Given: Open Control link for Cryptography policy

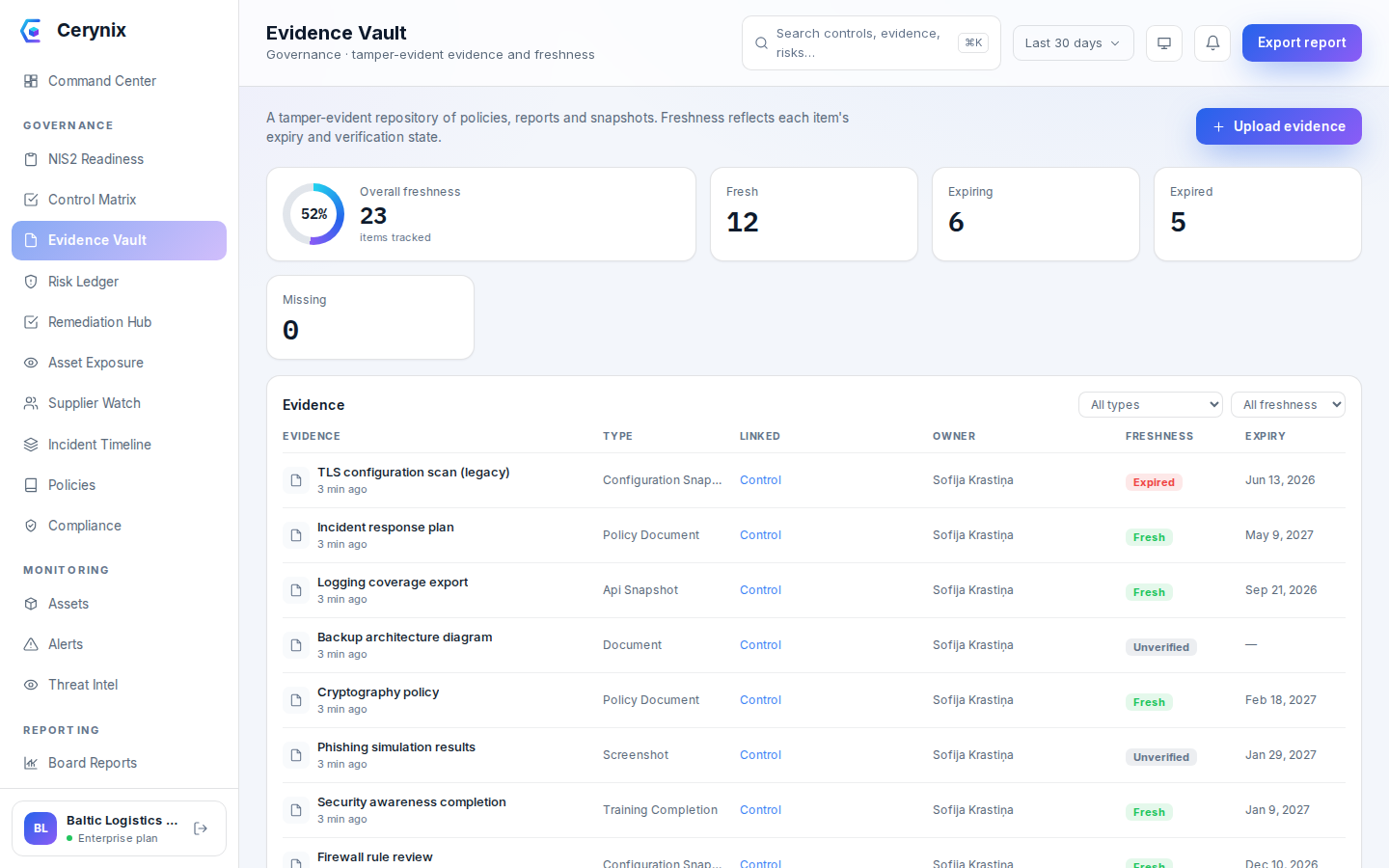Looking at the screenshot, I should [x=760, y=700].
